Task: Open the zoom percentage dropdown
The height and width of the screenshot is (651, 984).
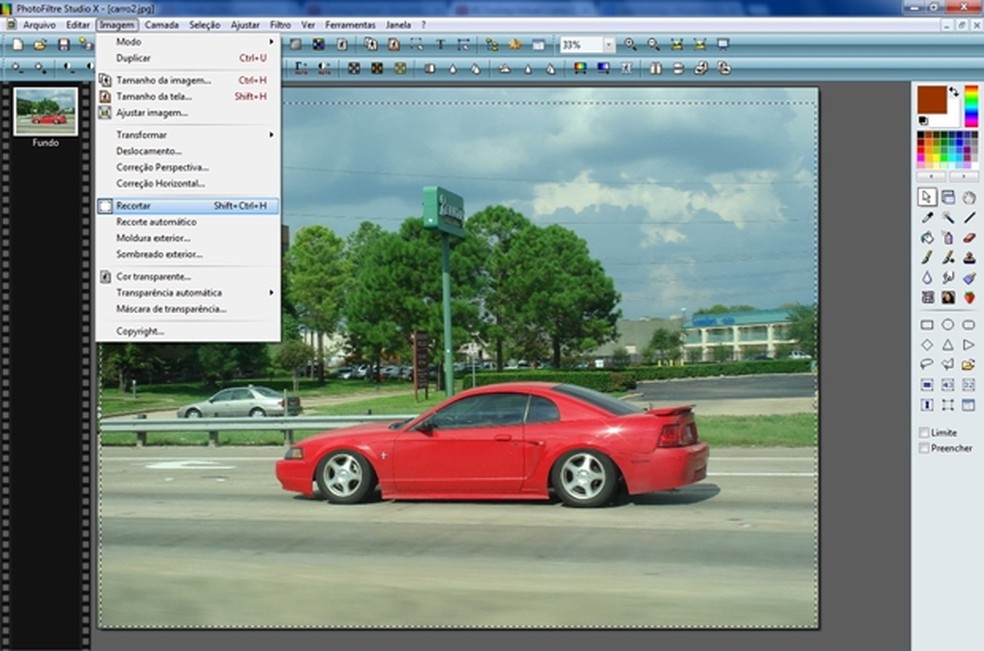Action: pyautogui.click(x=608, y=45)
